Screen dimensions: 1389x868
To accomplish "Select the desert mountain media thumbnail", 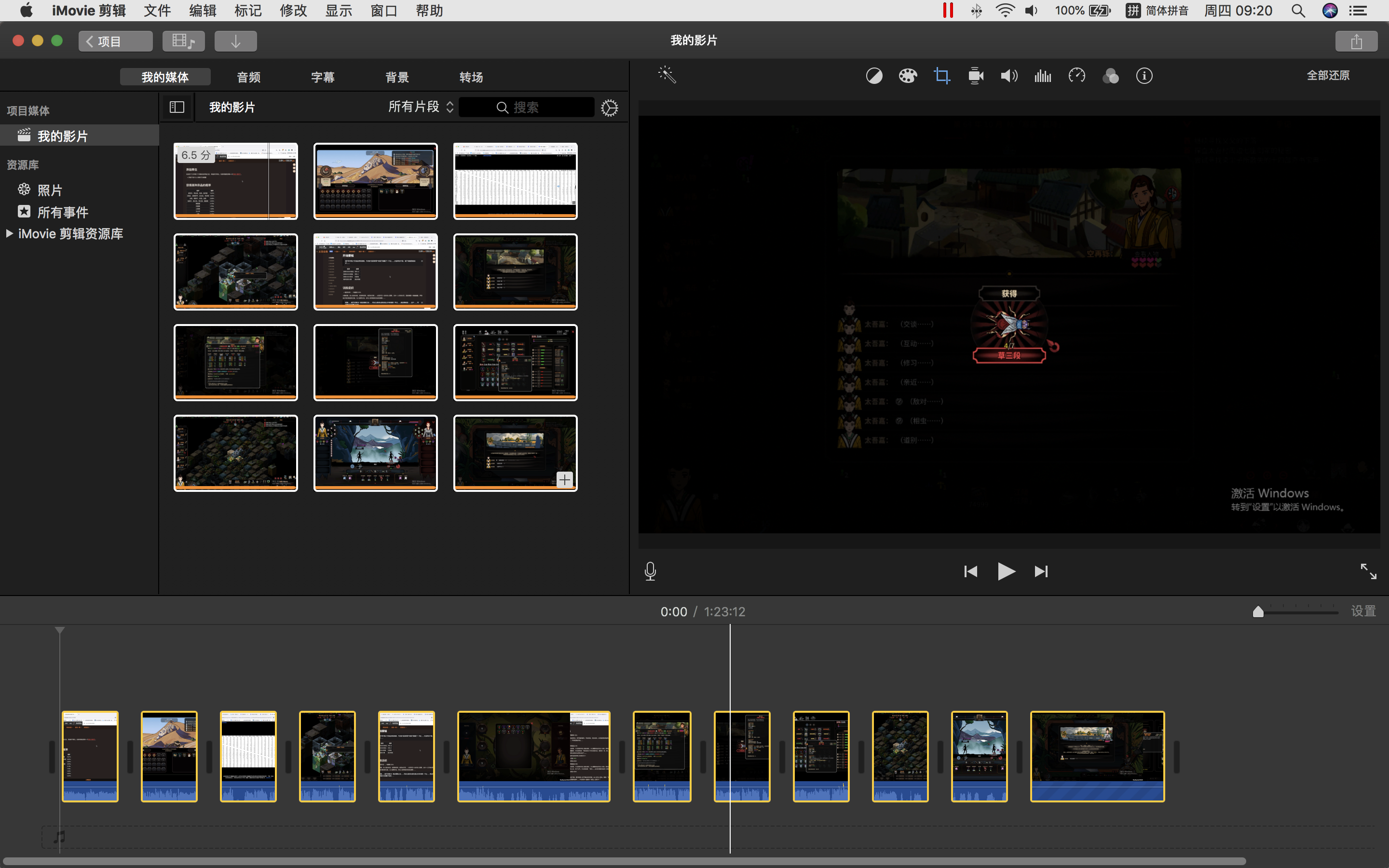I will click(375, 181).
